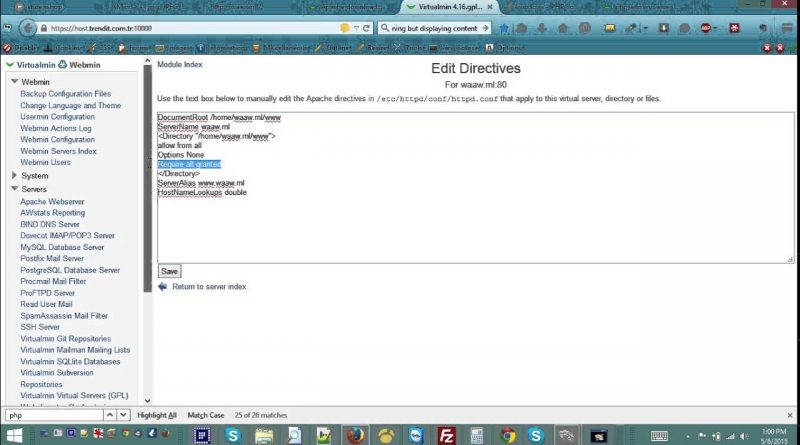Open the Images menu in developer toolbar
Viewport: 800px width, 445px height.
click(173, 47)
